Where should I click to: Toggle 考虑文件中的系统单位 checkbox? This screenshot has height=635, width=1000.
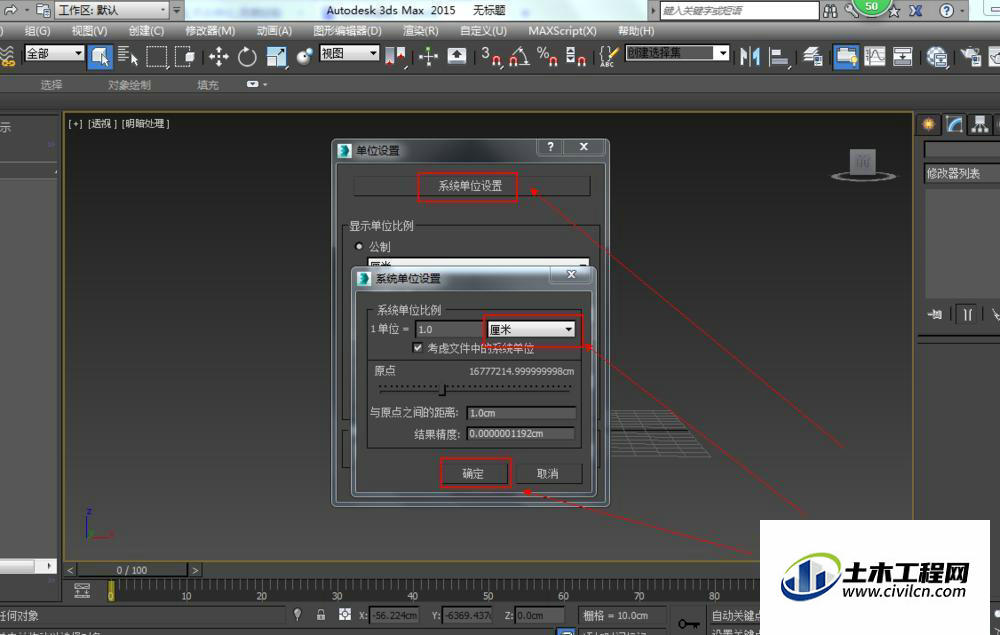point(417,347)
